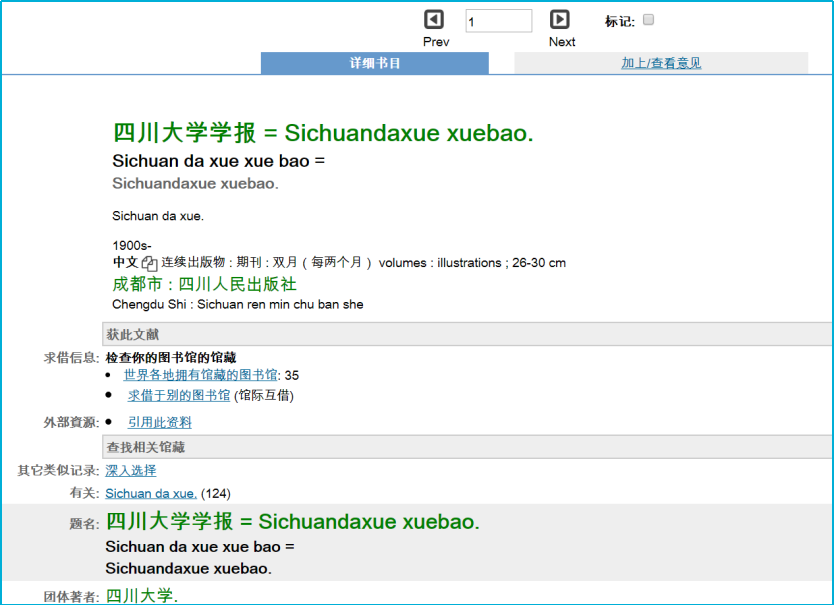Viewport: 834px width, 605px height.
Task: Click the 获此文献 section header
Action: pyautogui.click(x=467, y=334)
